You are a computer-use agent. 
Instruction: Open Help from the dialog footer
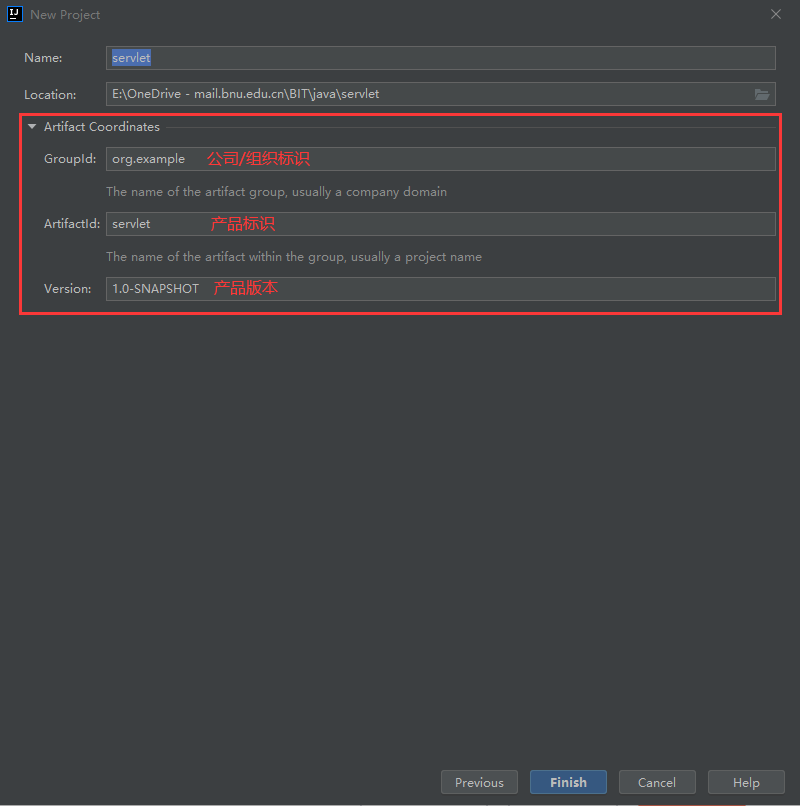(746, 782)
